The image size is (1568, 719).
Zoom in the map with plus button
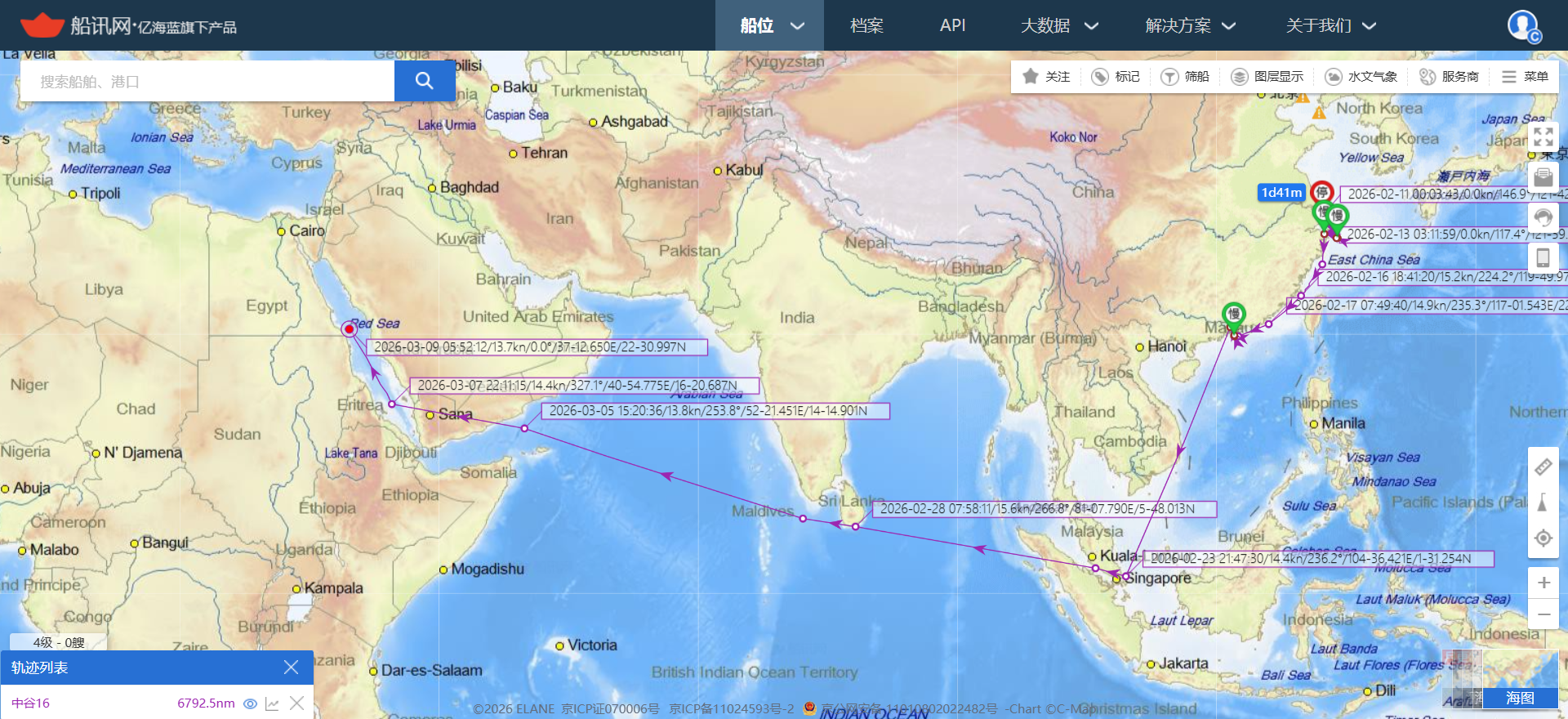pyautogui.click(x=1543, y=583)
